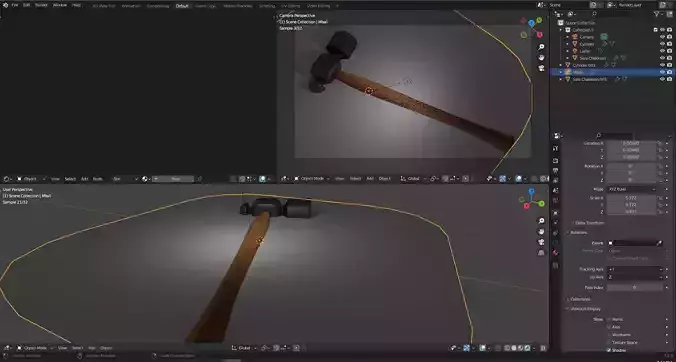Open the Object properties tab
This screenshot has height=362, width=676.
pos(556,213)
